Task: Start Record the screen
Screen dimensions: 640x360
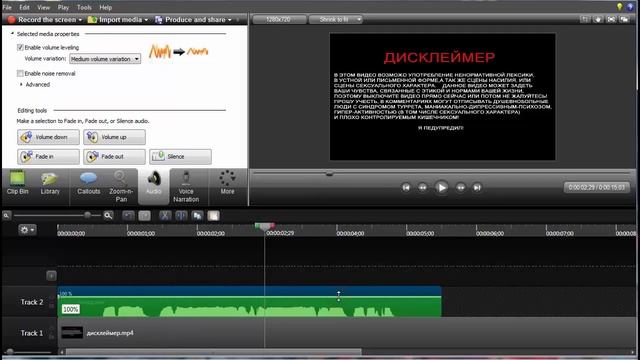Action: point(42,20)
